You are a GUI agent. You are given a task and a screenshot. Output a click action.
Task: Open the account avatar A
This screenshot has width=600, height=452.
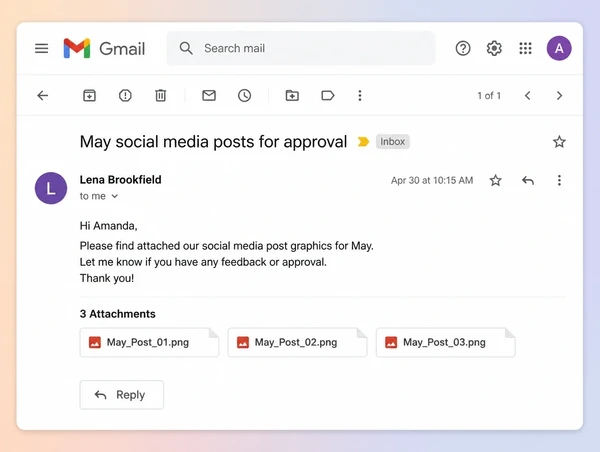click(559, 48)
